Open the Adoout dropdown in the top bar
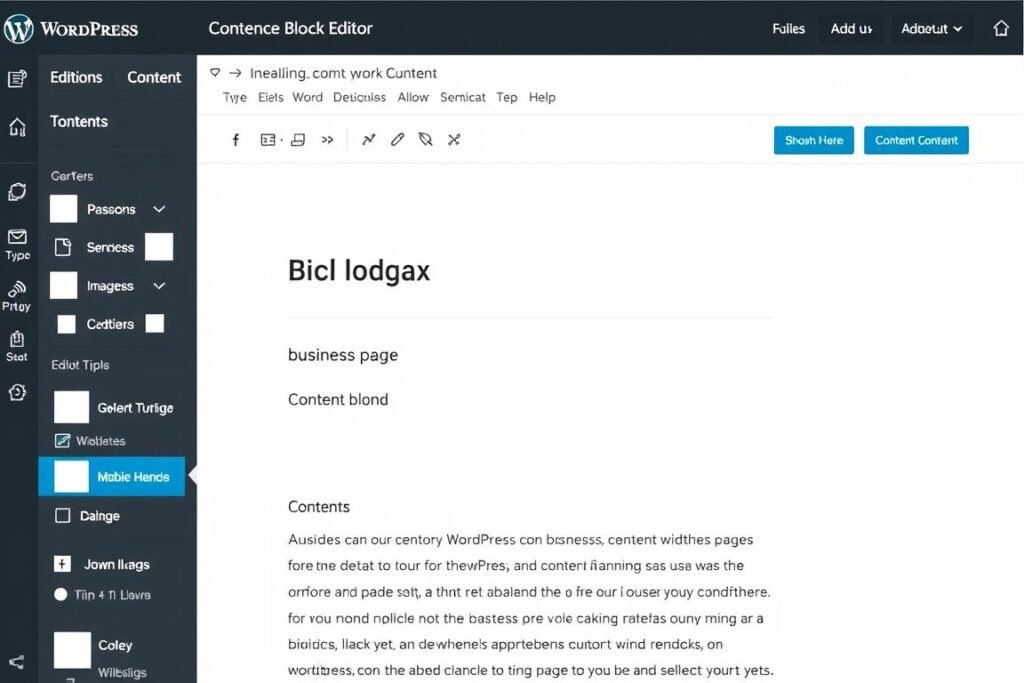The image size is (1024, 683). 931,29
